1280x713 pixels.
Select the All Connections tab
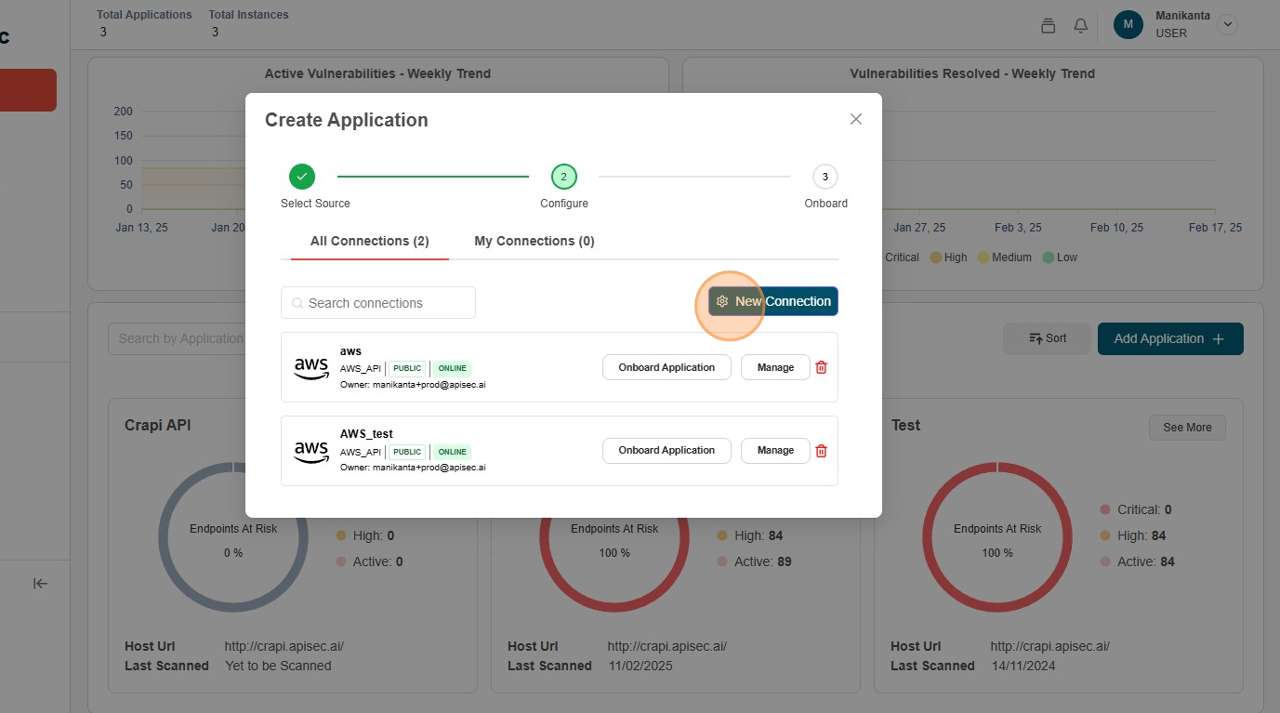[369, 241]
